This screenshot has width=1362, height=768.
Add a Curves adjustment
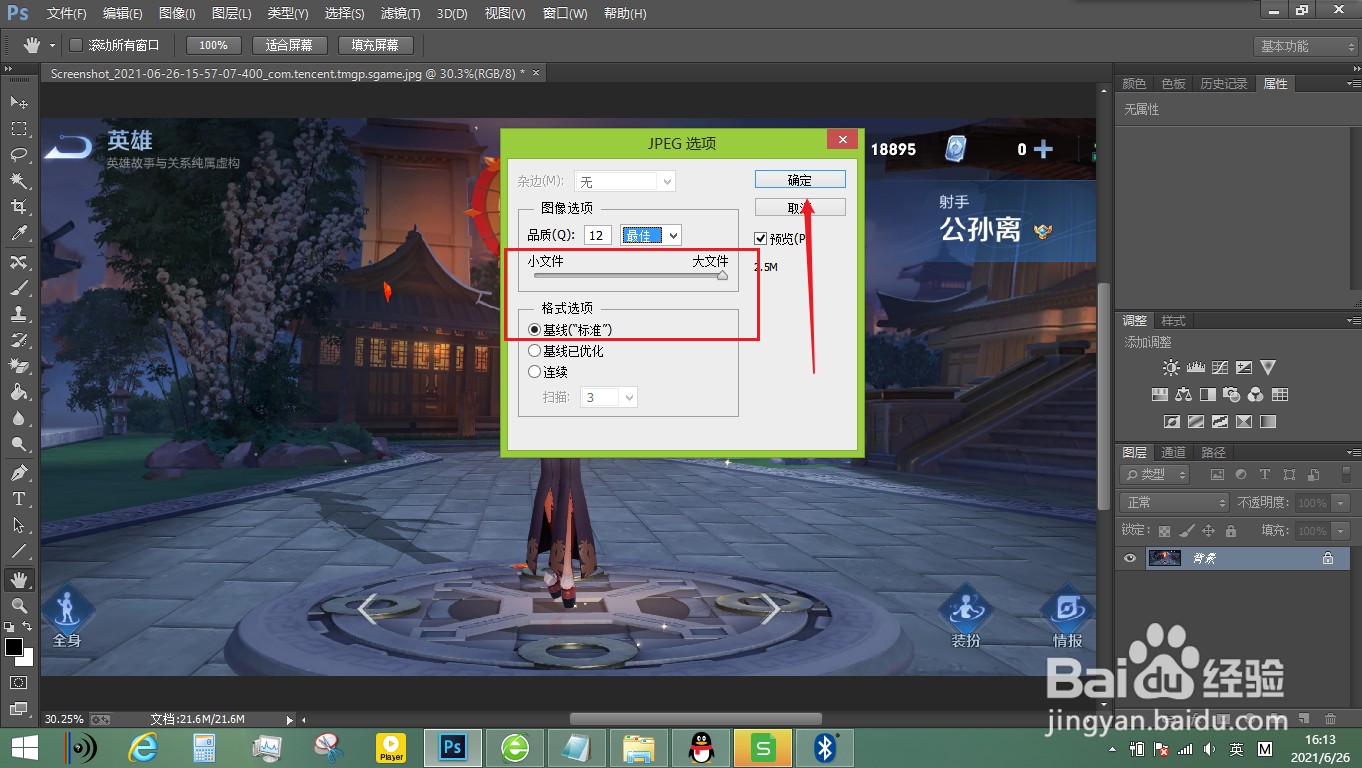(x=1219, y=368)
